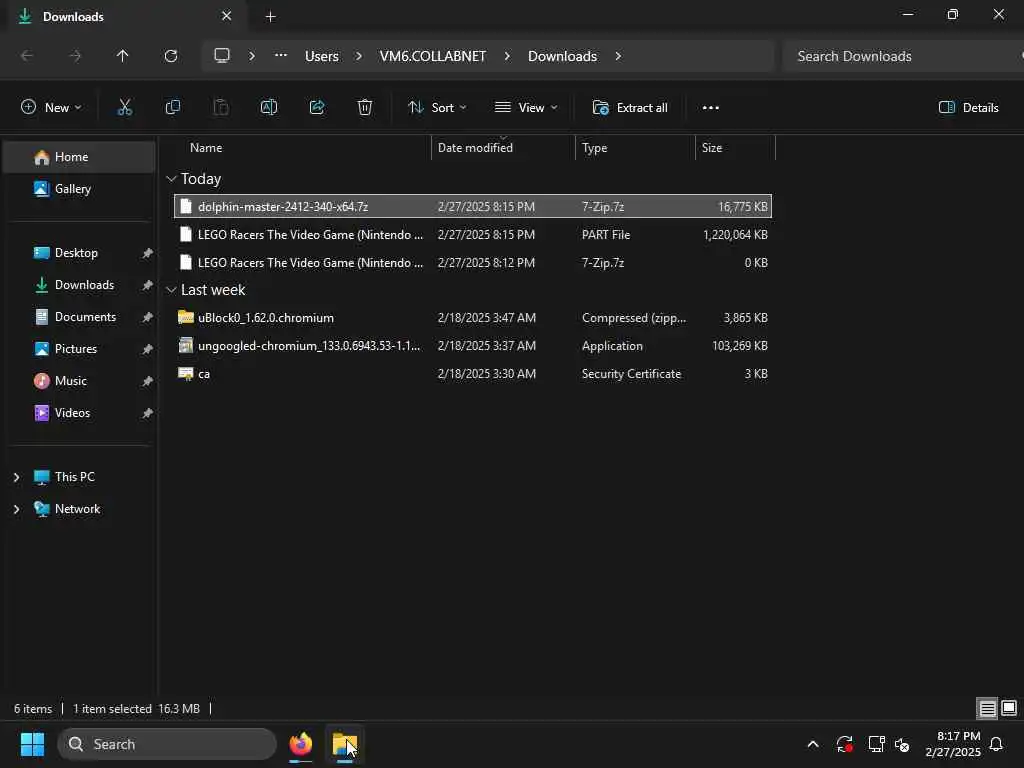Click VM6.COLLABNET in address breadcrumb
This screenshot has width=1024, height=768.
(433, 56)
